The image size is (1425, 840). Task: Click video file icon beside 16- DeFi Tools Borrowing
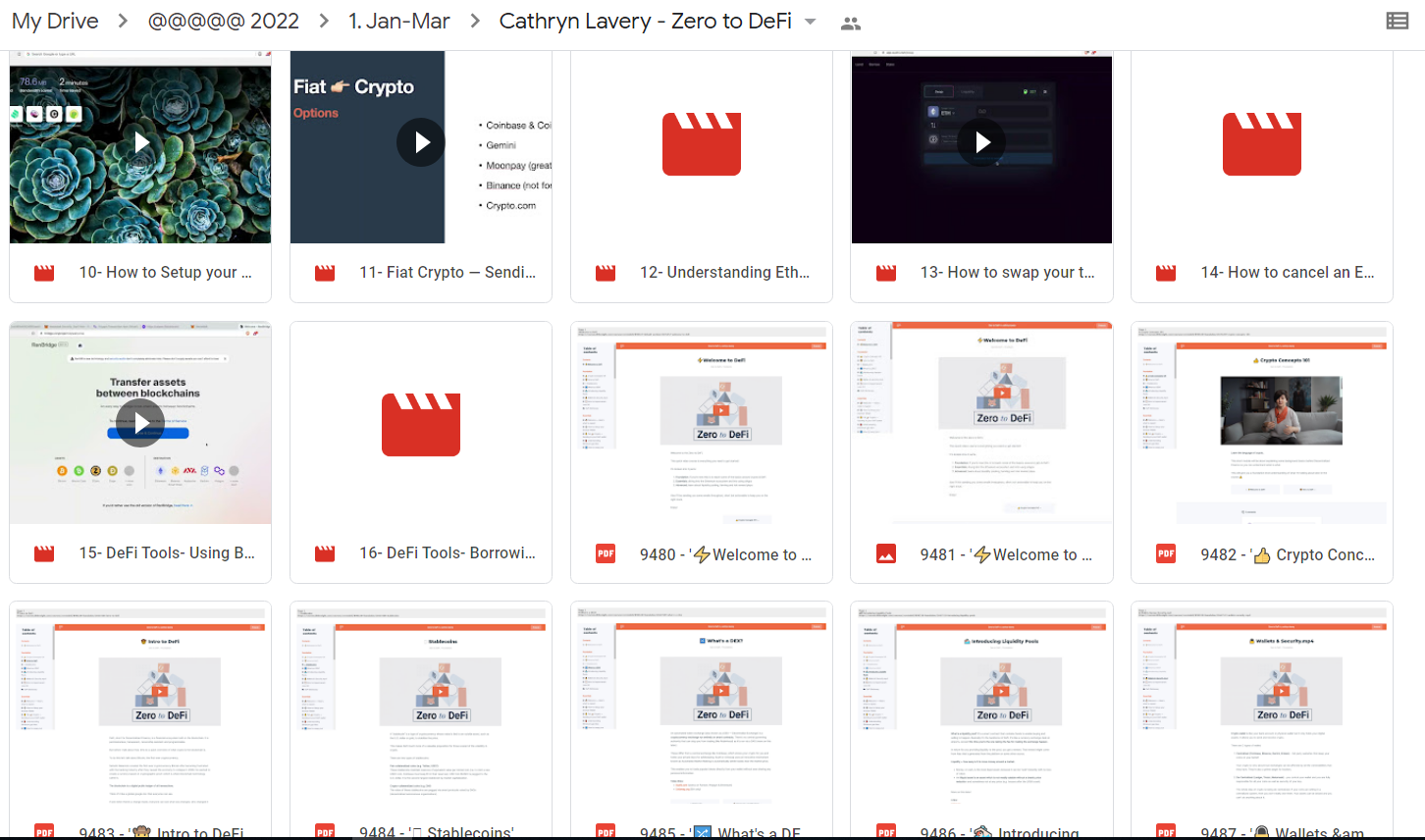(325, 553)
